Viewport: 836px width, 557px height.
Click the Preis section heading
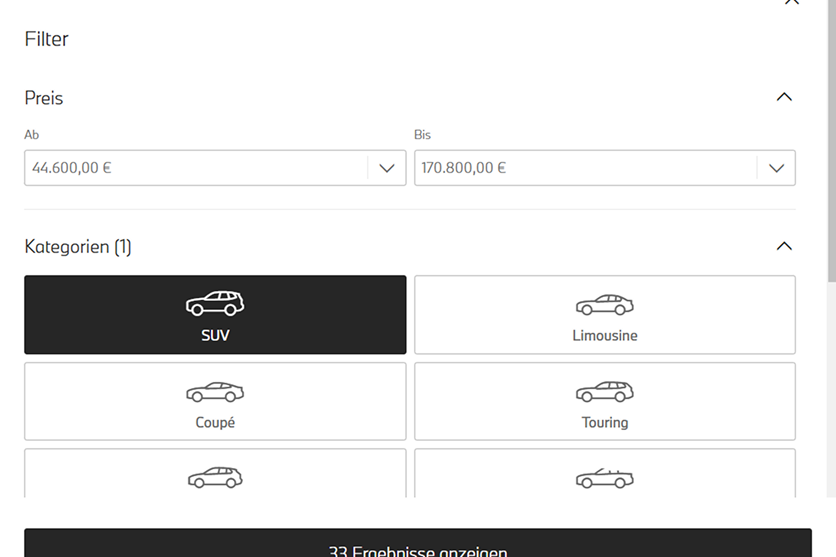(44, 98)
